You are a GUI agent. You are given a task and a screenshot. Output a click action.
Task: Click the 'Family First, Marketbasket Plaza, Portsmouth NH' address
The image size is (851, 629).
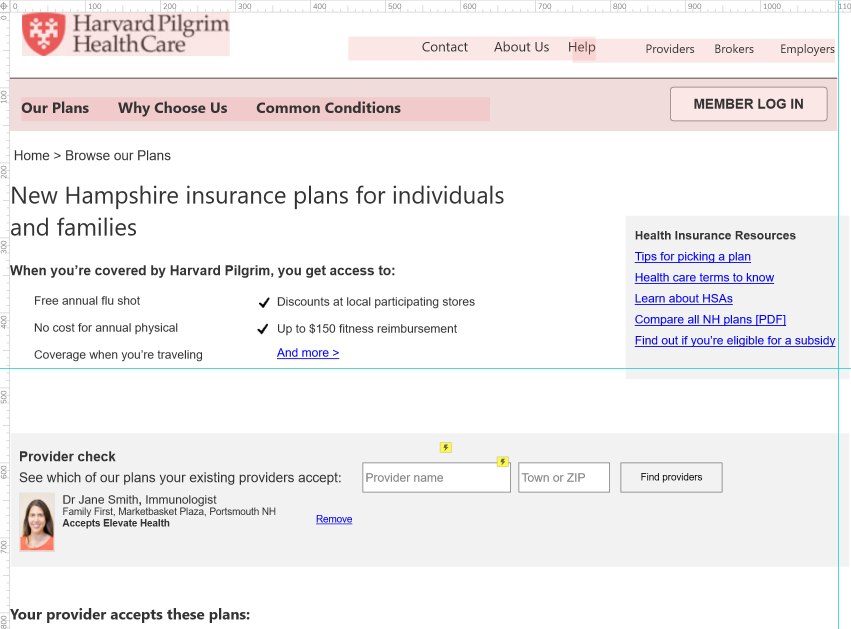(169, 512)
